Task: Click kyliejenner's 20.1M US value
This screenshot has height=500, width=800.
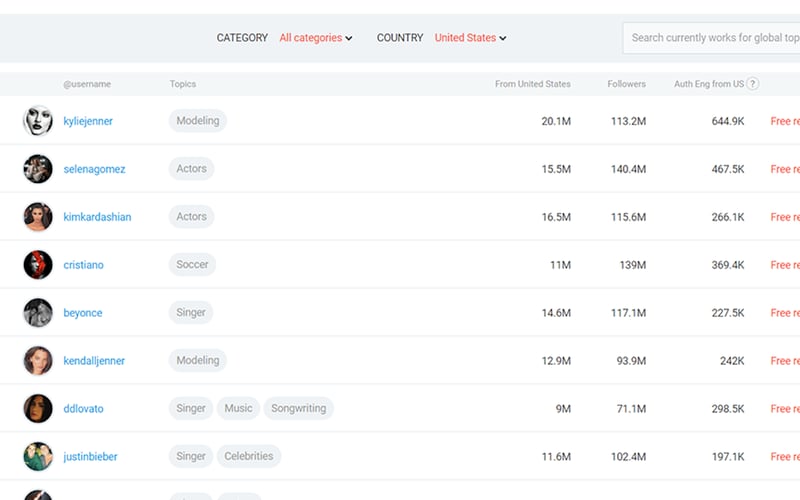Action: pyautogui.click(x=556, y=121)
